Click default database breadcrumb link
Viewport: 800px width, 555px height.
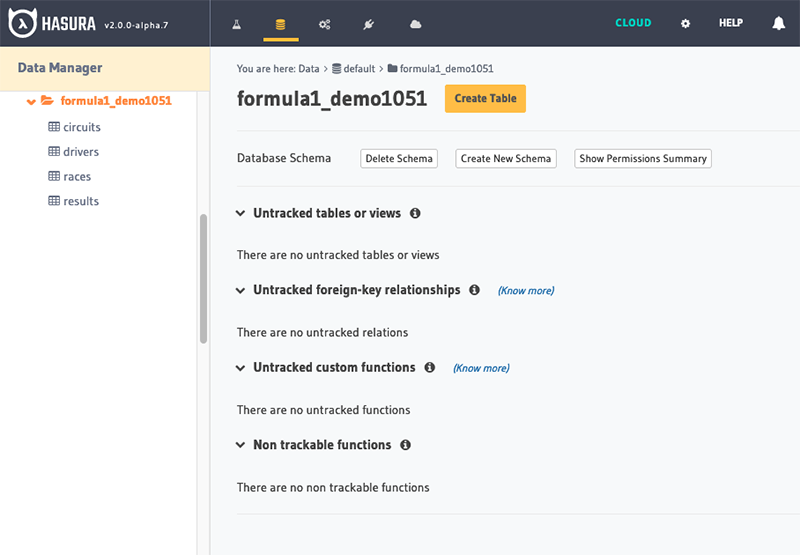[359, 68]
